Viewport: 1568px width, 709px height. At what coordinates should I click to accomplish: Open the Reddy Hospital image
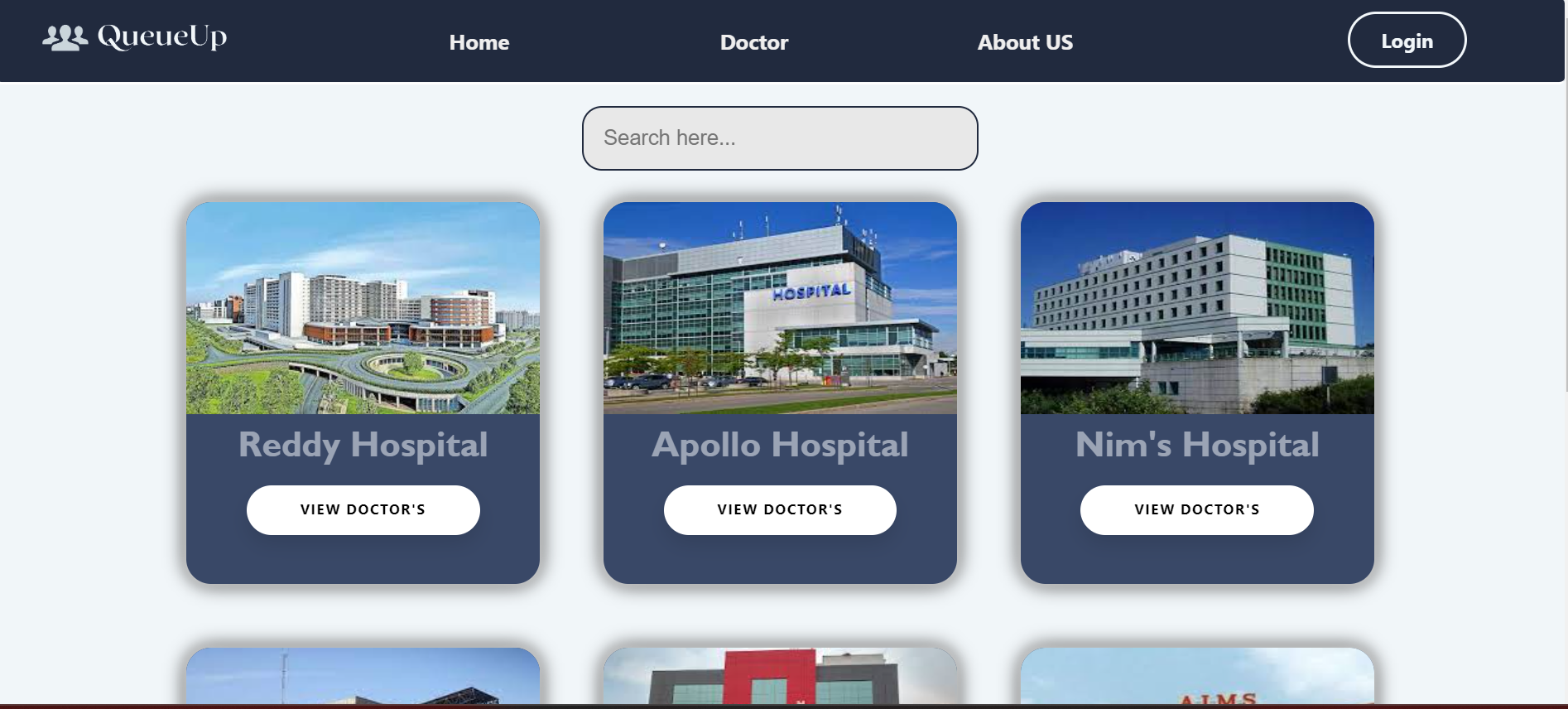point(363,308)
